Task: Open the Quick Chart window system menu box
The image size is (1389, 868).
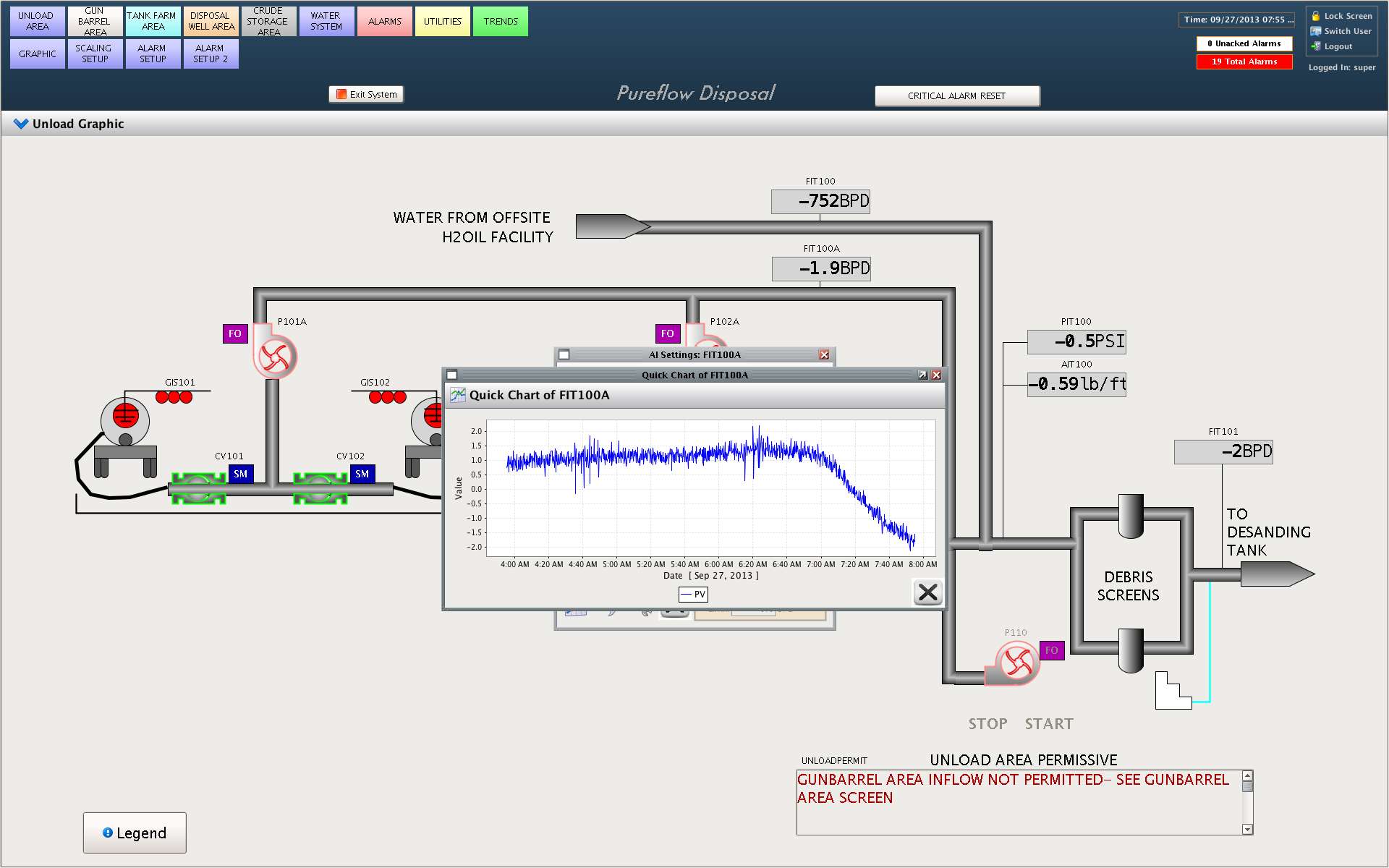Action: [x=452, y=375]
